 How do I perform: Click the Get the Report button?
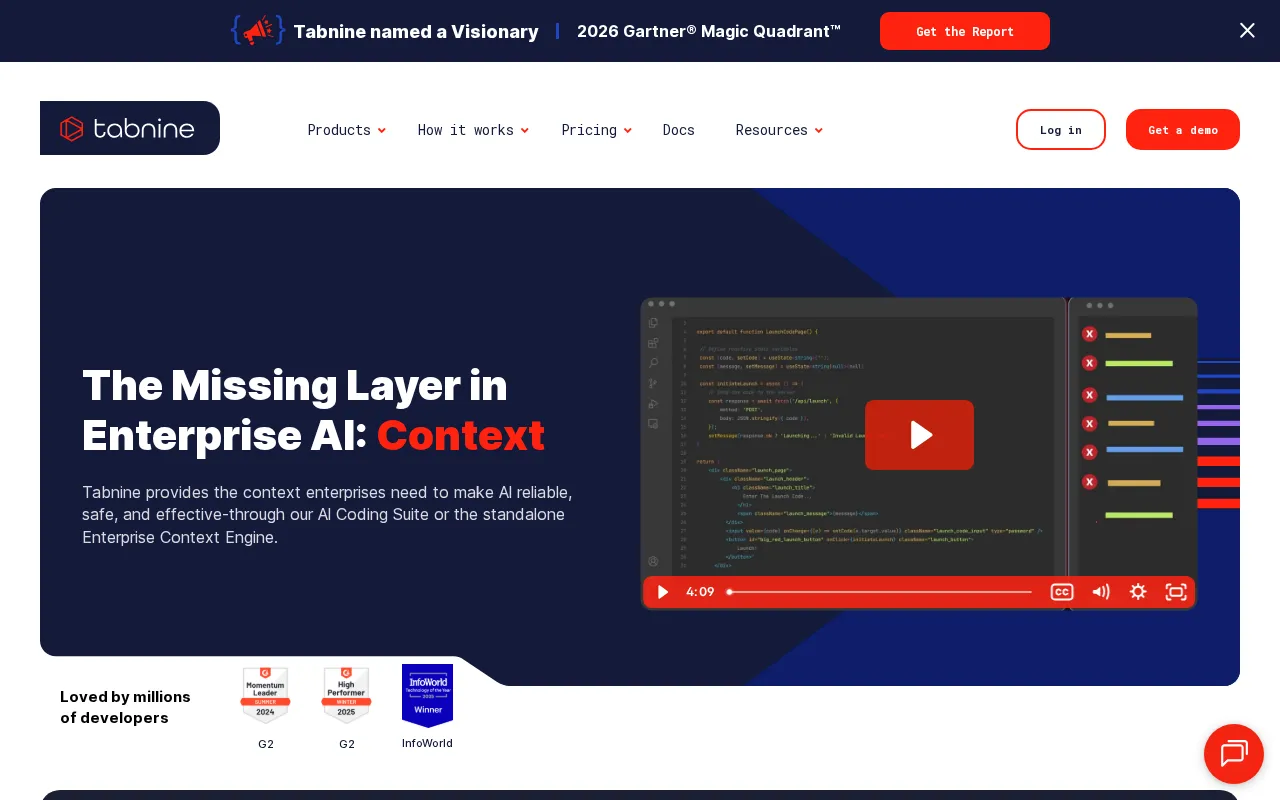point(965,31)
